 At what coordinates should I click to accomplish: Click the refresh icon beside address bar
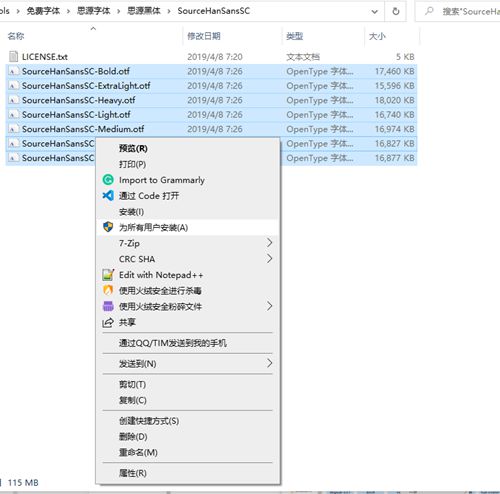click(396, 11)
